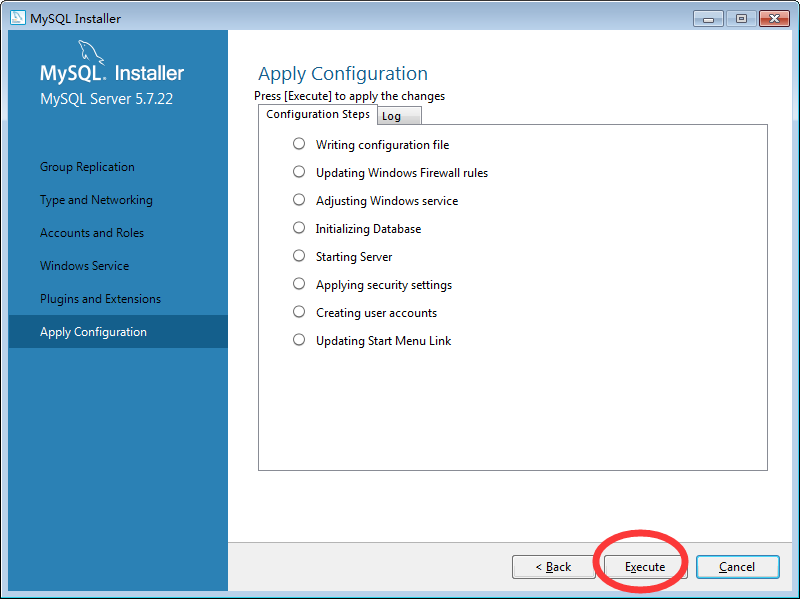Switch to the Log tab
Screen dimensions: 800x599
point(399,116)
